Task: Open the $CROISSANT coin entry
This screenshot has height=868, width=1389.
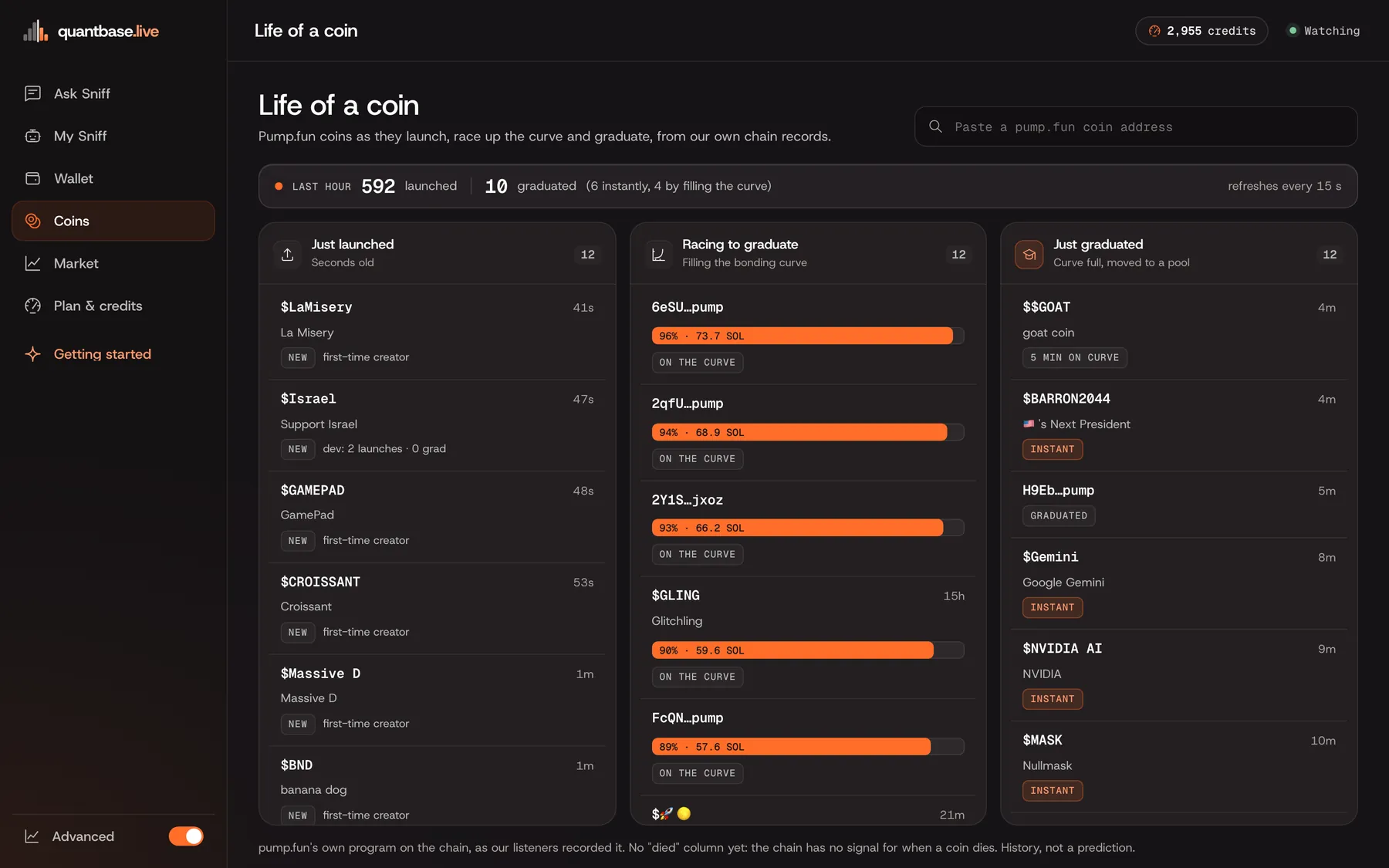Action: (438, 608)
